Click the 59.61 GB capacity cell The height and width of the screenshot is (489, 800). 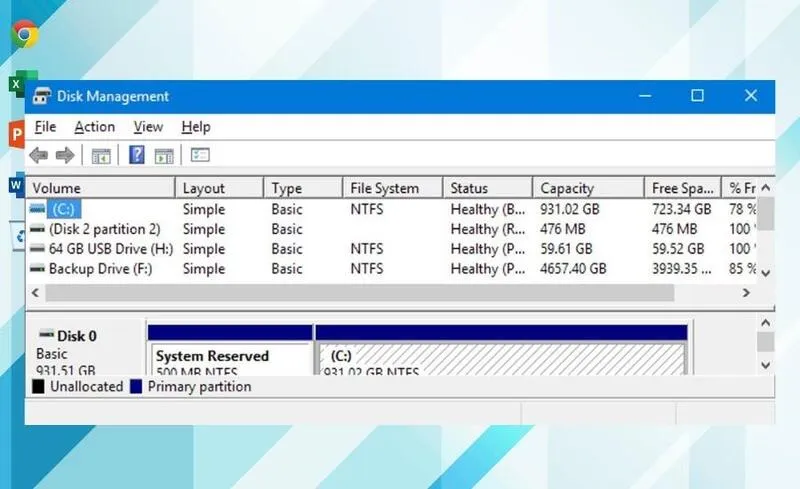pyautogui.click(x=566, y=249)
